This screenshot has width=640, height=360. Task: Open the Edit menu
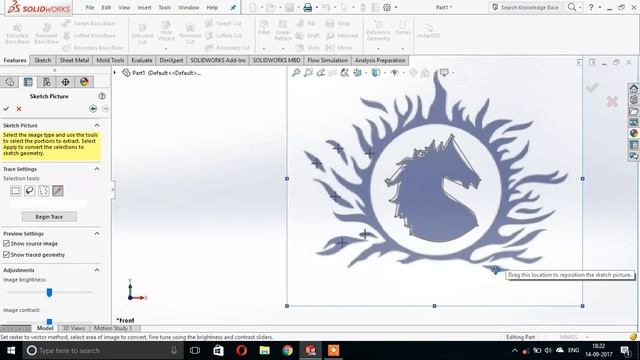106,7
